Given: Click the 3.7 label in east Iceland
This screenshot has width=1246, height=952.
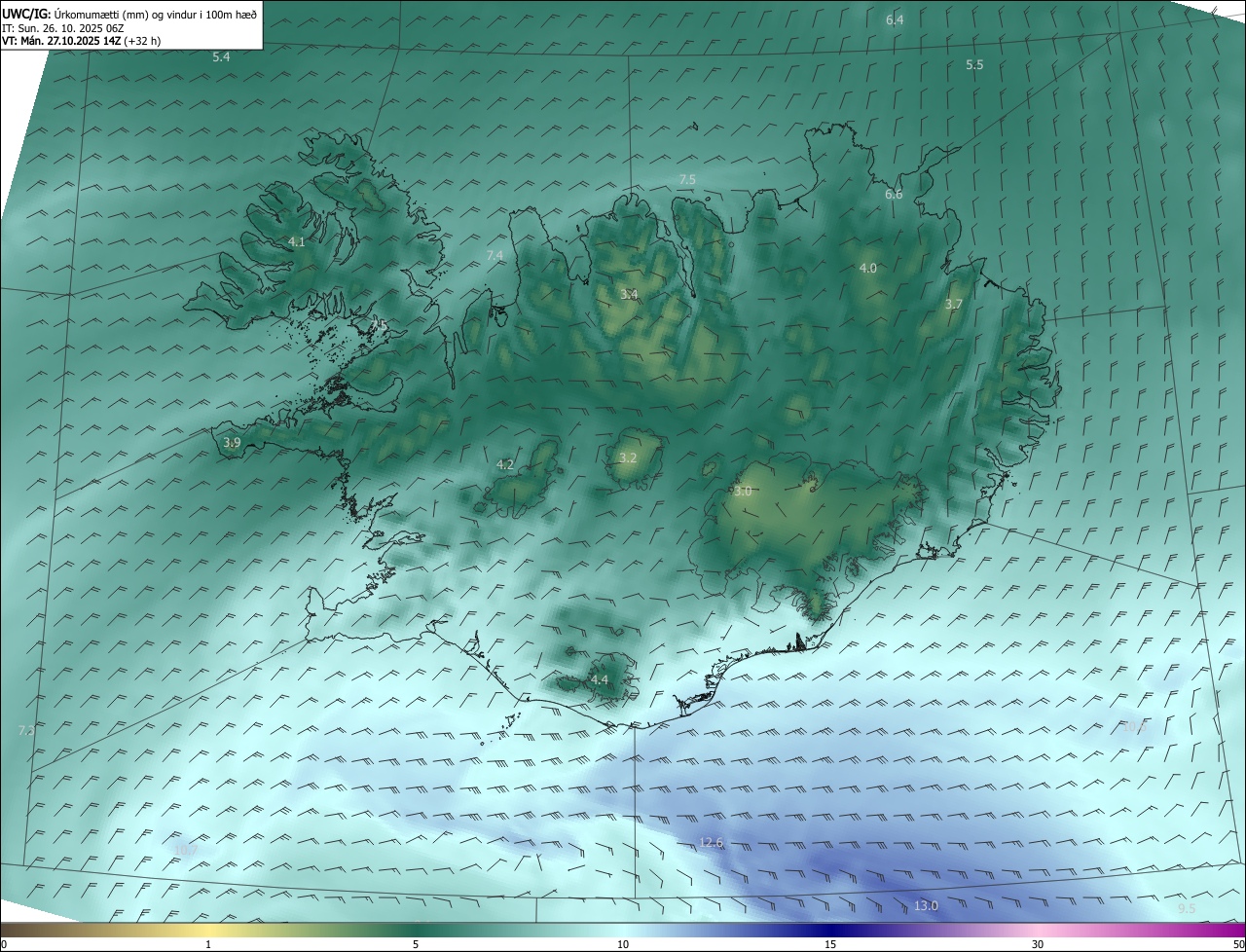Looking at the screenshot, I should (x=954, y=304).
